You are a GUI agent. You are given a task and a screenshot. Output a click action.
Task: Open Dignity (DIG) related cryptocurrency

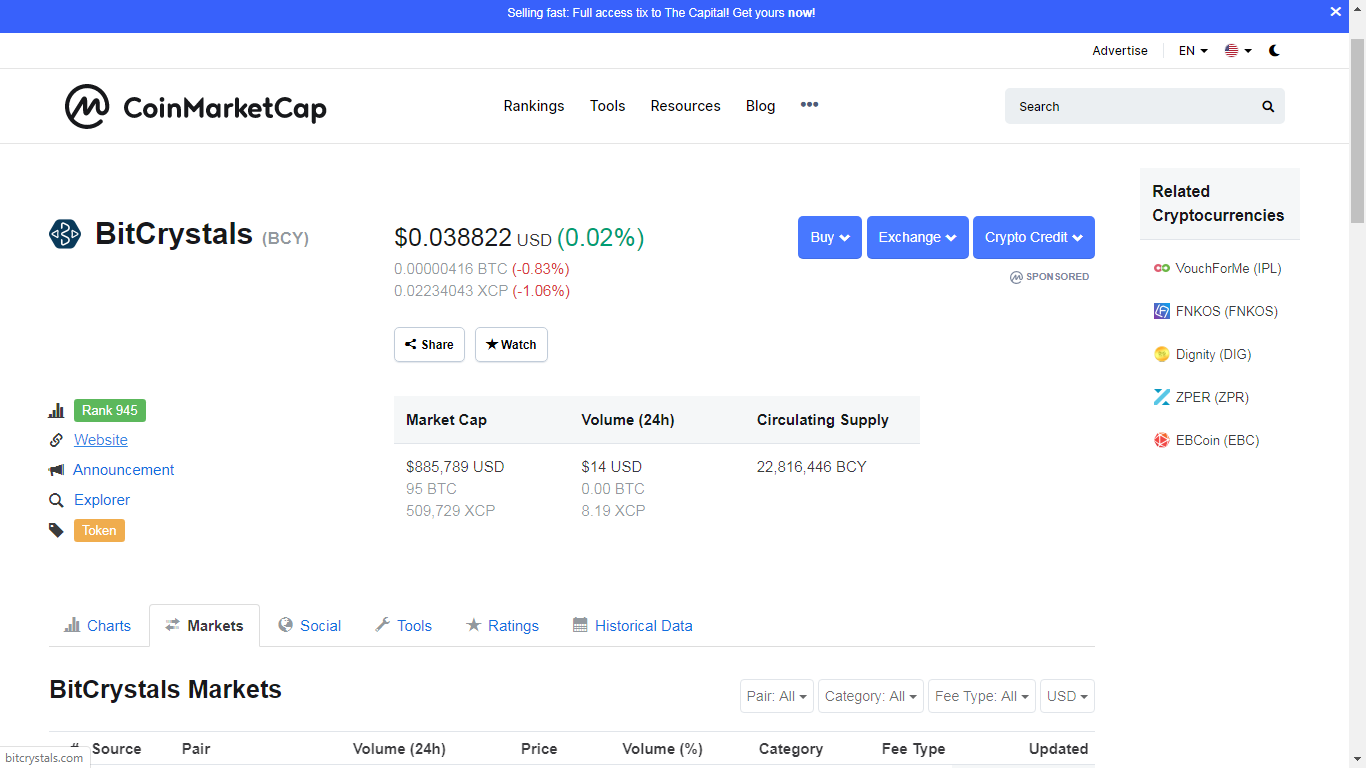click(x=1213, y=354)
